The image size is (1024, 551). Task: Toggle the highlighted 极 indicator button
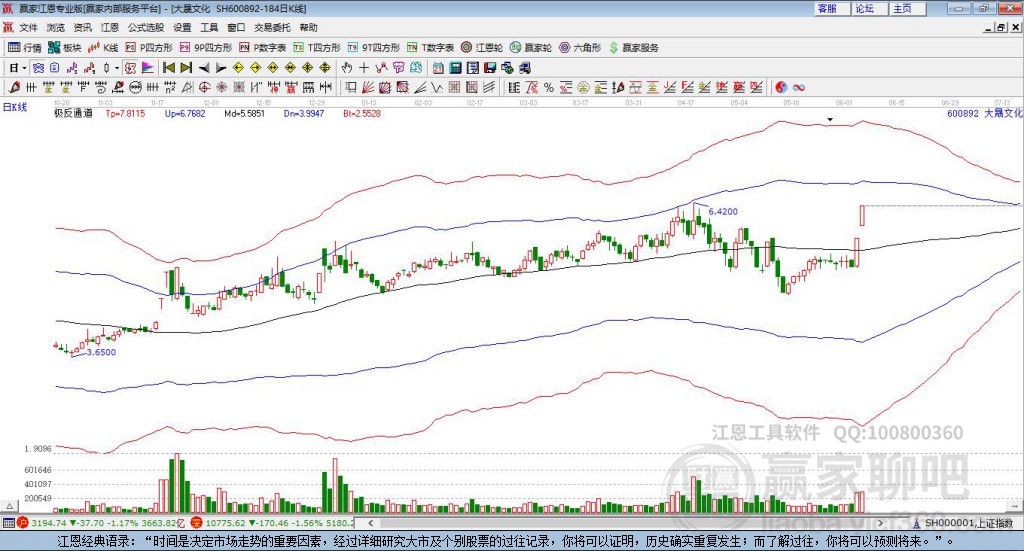[131, 68]
